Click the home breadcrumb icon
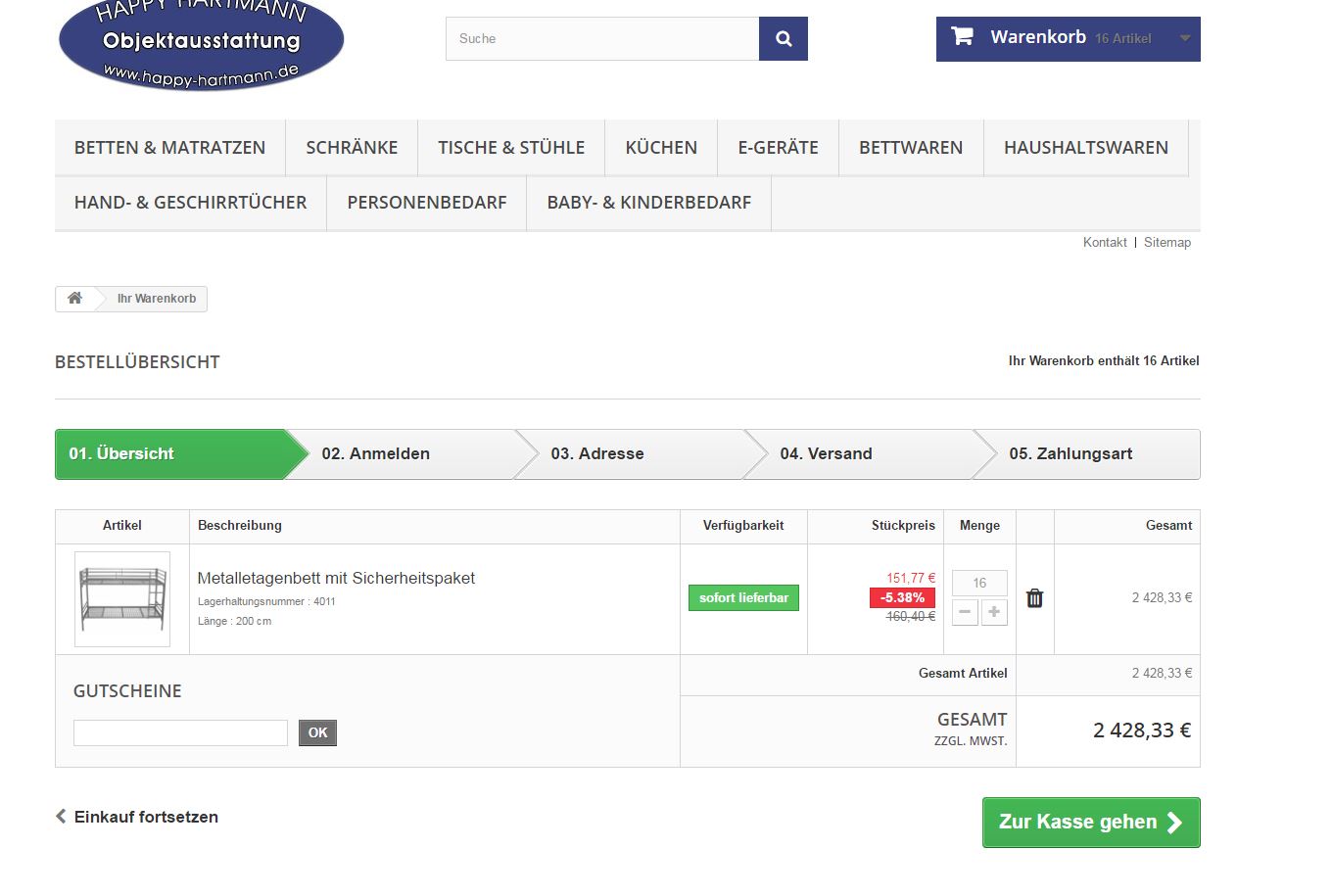1332x896 pixels. pos(74,298)
